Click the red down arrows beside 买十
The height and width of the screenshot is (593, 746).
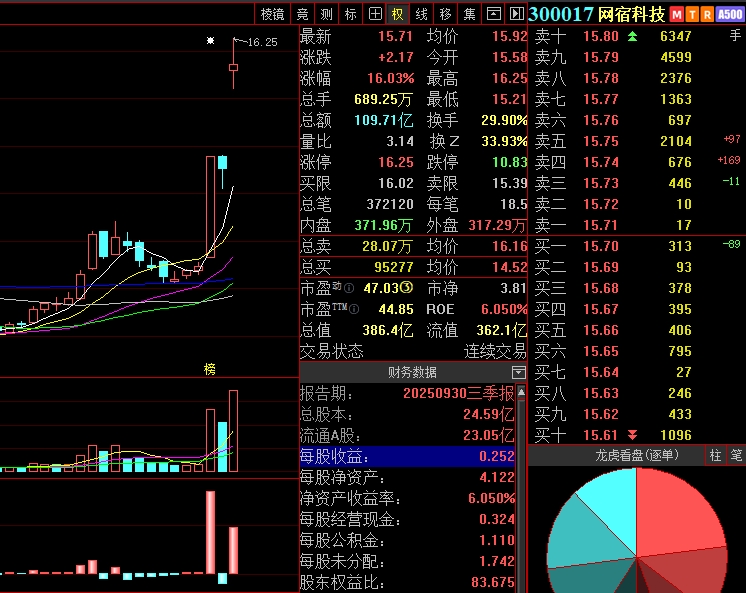(632, 435)
